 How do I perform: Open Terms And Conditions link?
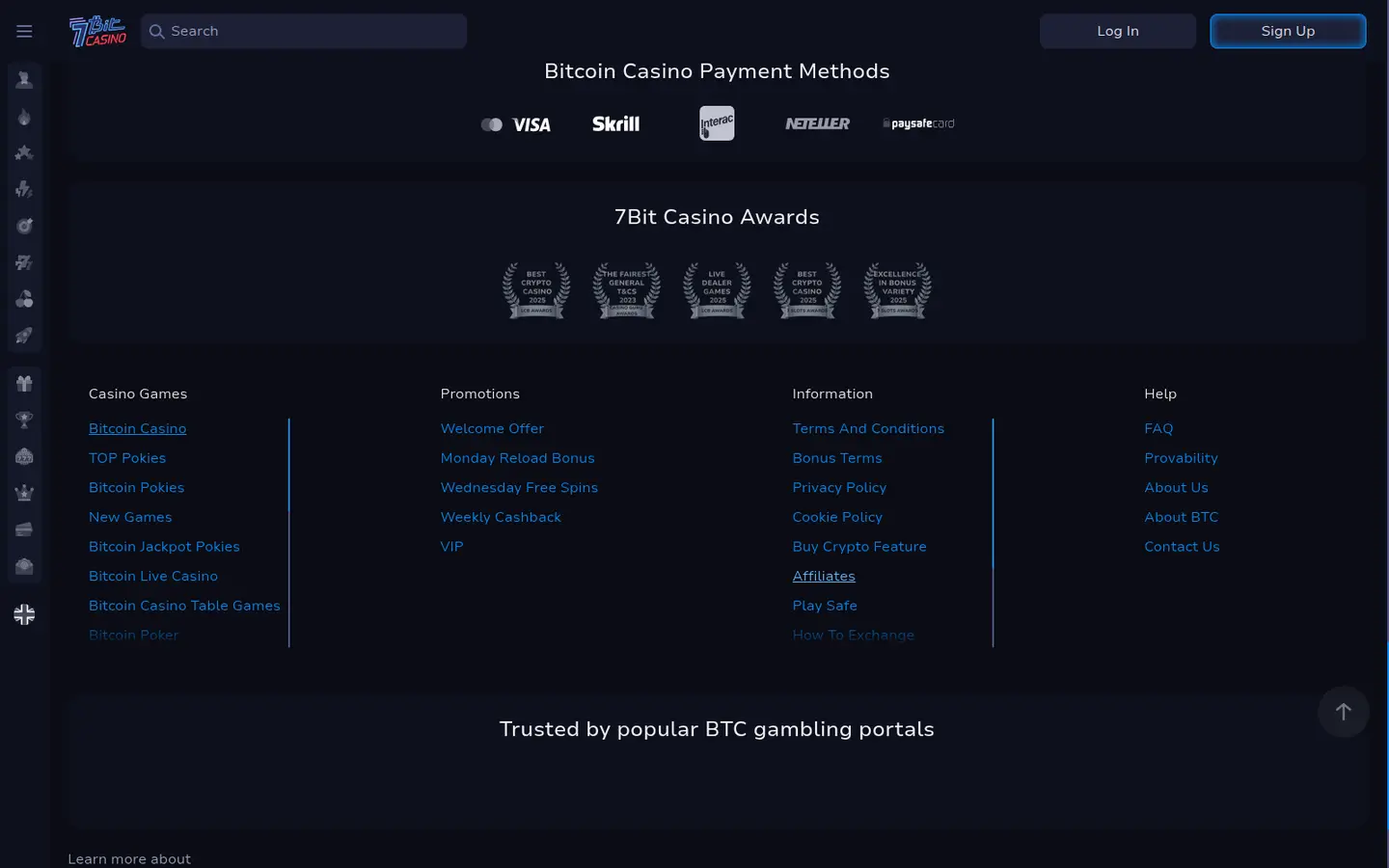(868, 428)
